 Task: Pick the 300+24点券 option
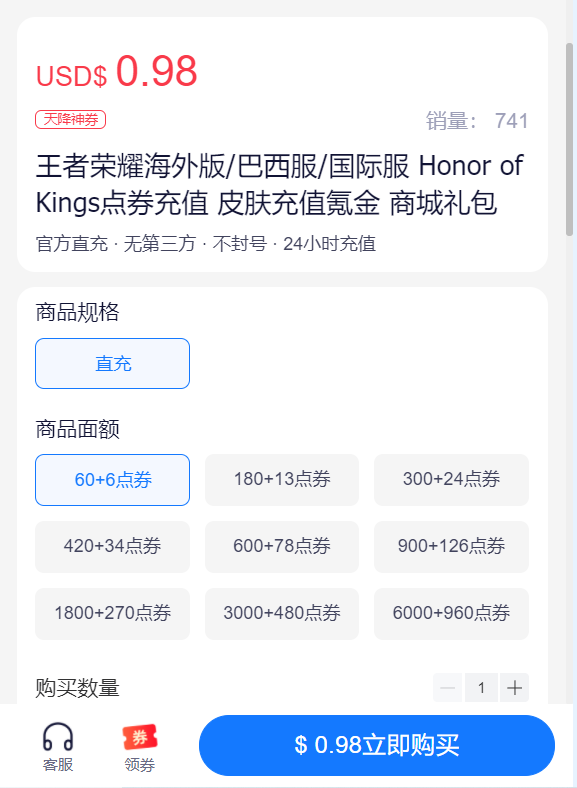[x=451, y=480]
